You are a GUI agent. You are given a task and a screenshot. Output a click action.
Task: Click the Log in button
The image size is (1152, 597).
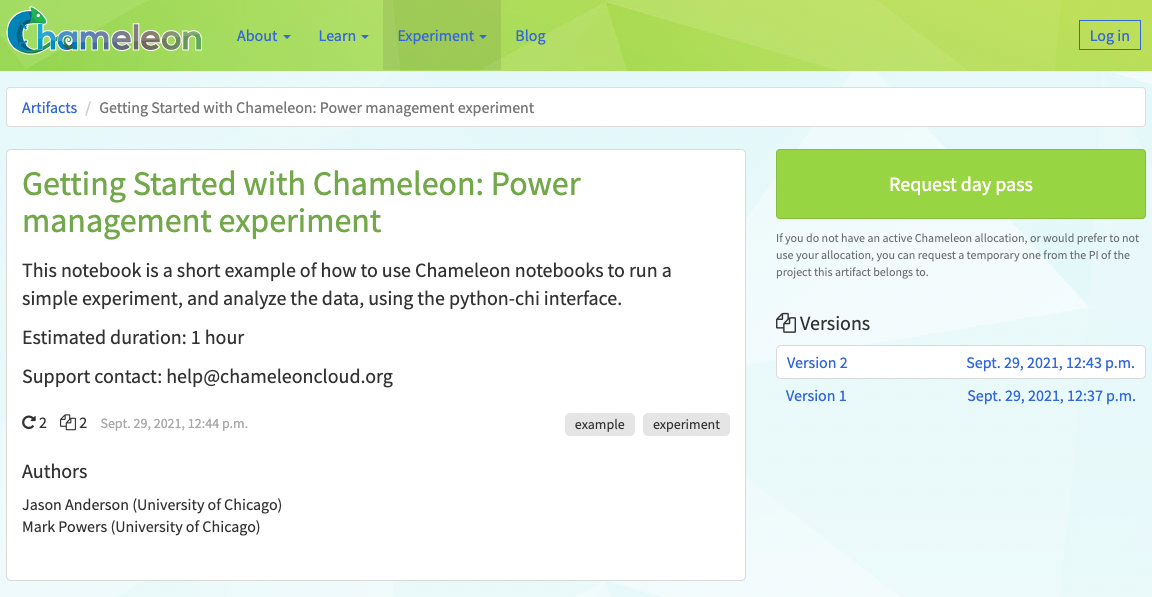tap(1109, 35)
